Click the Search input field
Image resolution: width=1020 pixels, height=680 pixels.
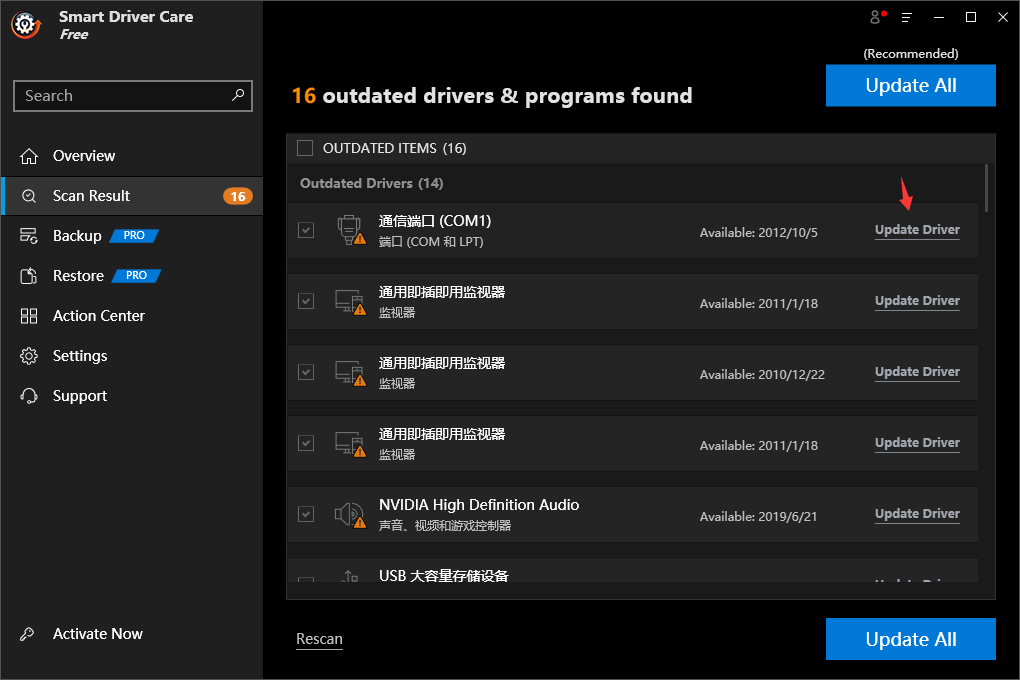click(133, 96)
